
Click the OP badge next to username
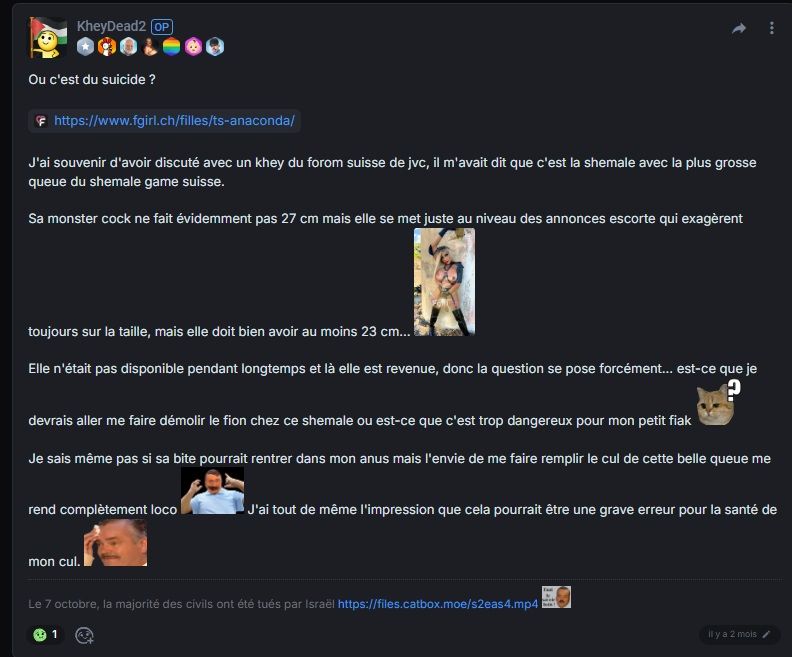coord(162,27)
